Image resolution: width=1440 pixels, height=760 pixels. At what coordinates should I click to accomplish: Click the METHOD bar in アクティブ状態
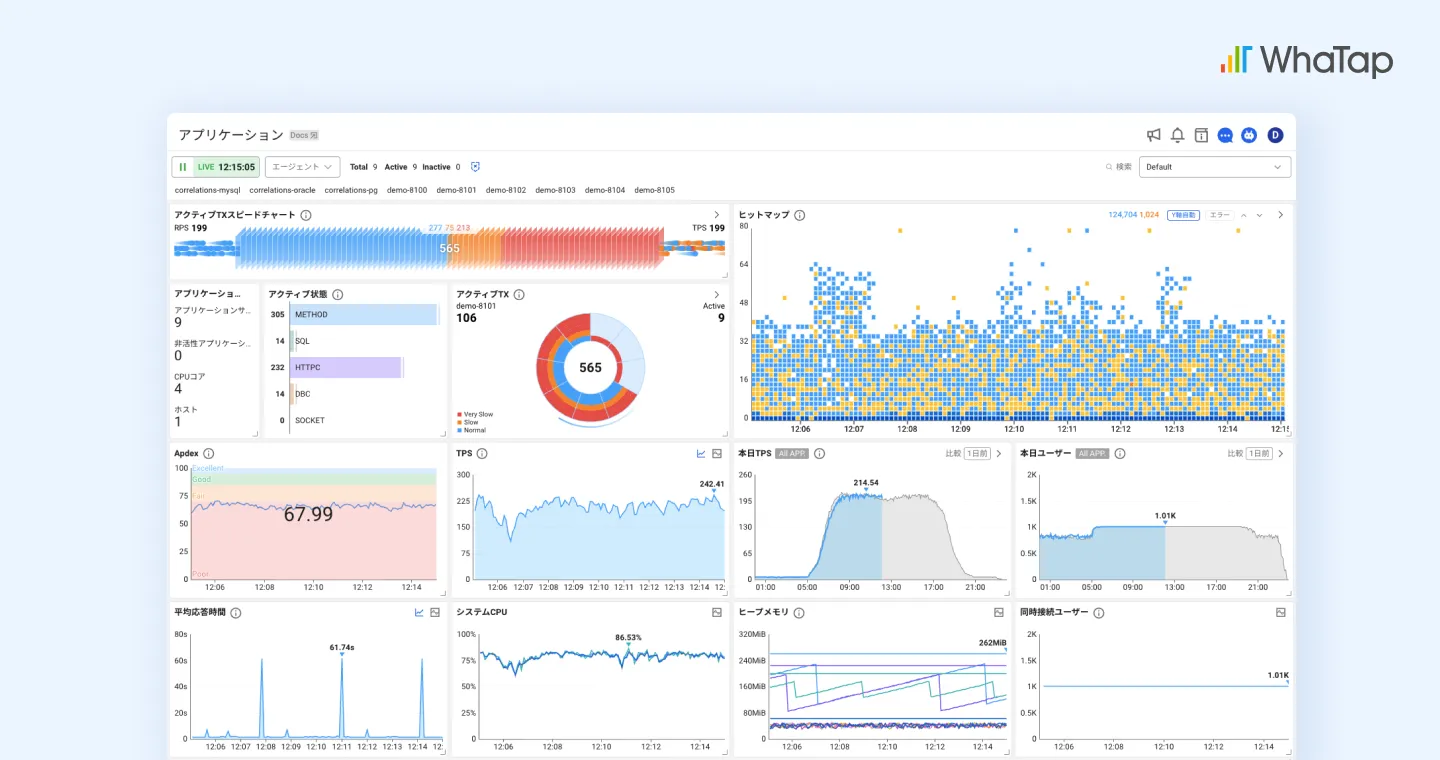tap(365, 314)
